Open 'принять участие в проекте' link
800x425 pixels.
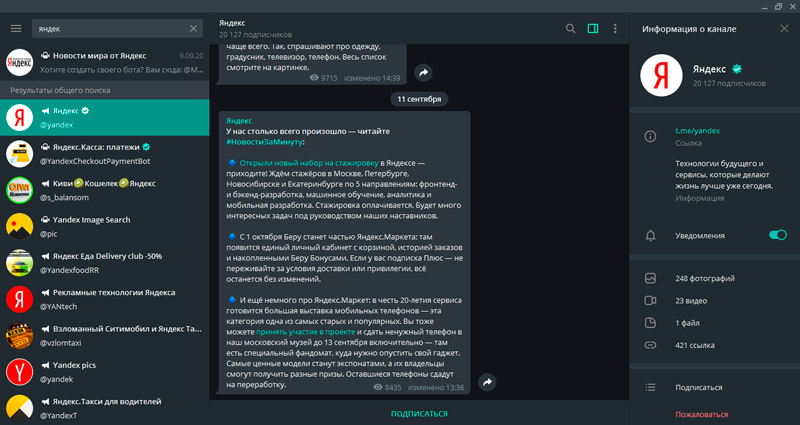tap(306, 332)
